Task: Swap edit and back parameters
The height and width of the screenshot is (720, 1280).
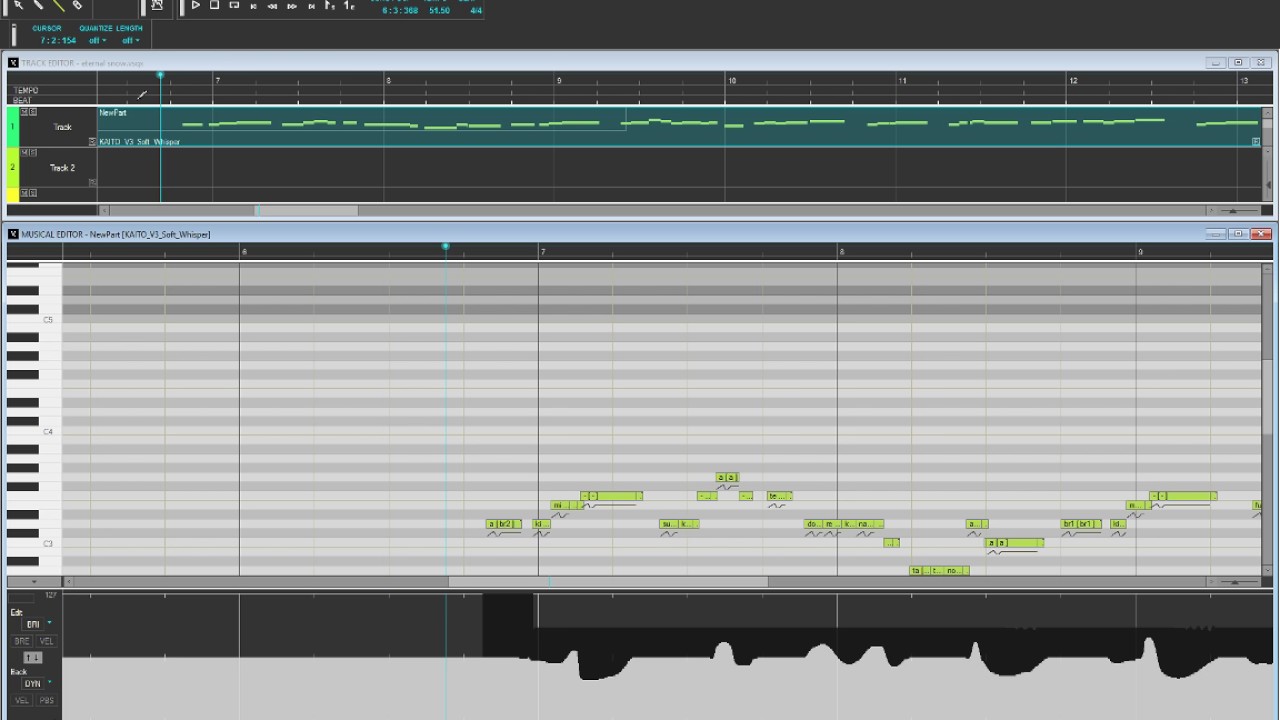Action: (x=32, y=658)
